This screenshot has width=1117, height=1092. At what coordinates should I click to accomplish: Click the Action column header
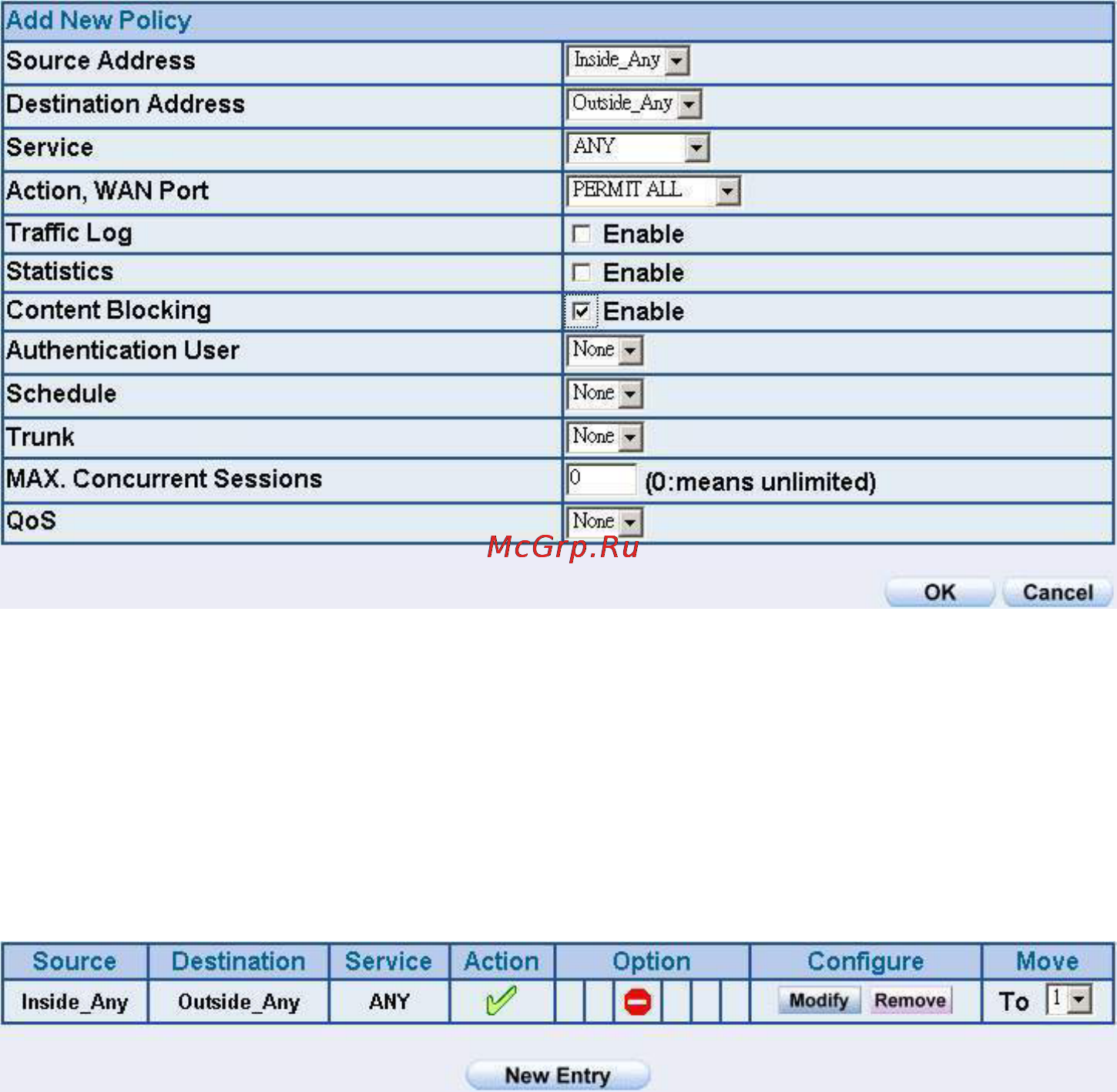tap(501, 961)
